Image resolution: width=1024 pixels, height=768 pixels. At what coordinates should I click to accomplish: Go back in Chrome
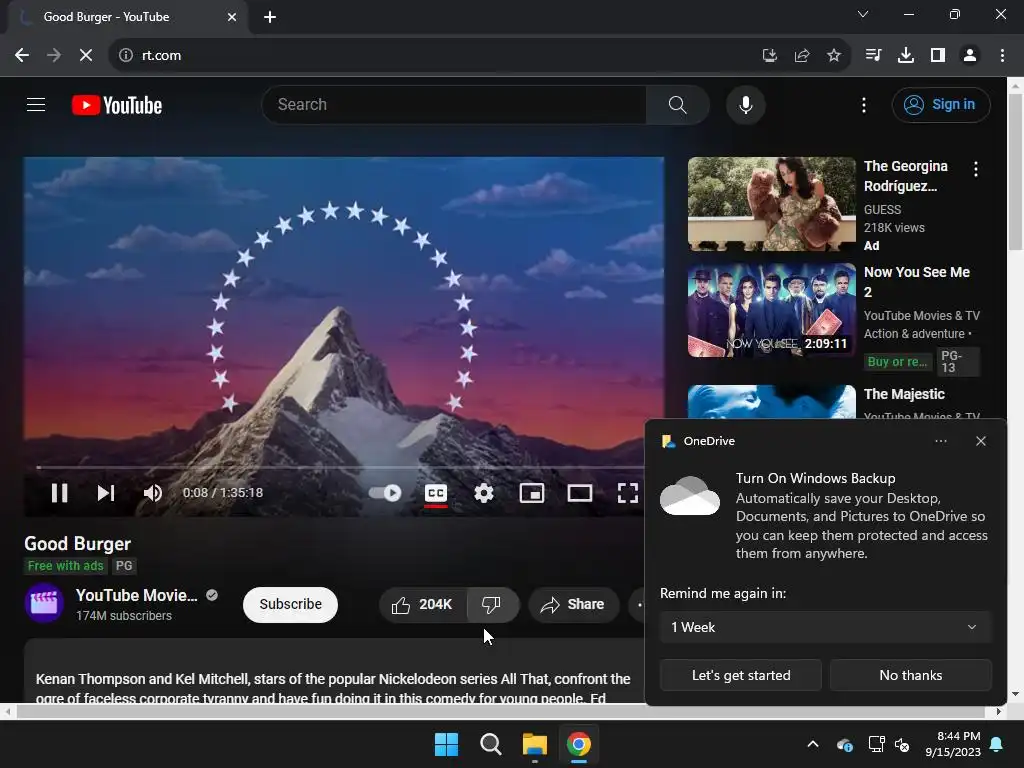tap(22, 56)
